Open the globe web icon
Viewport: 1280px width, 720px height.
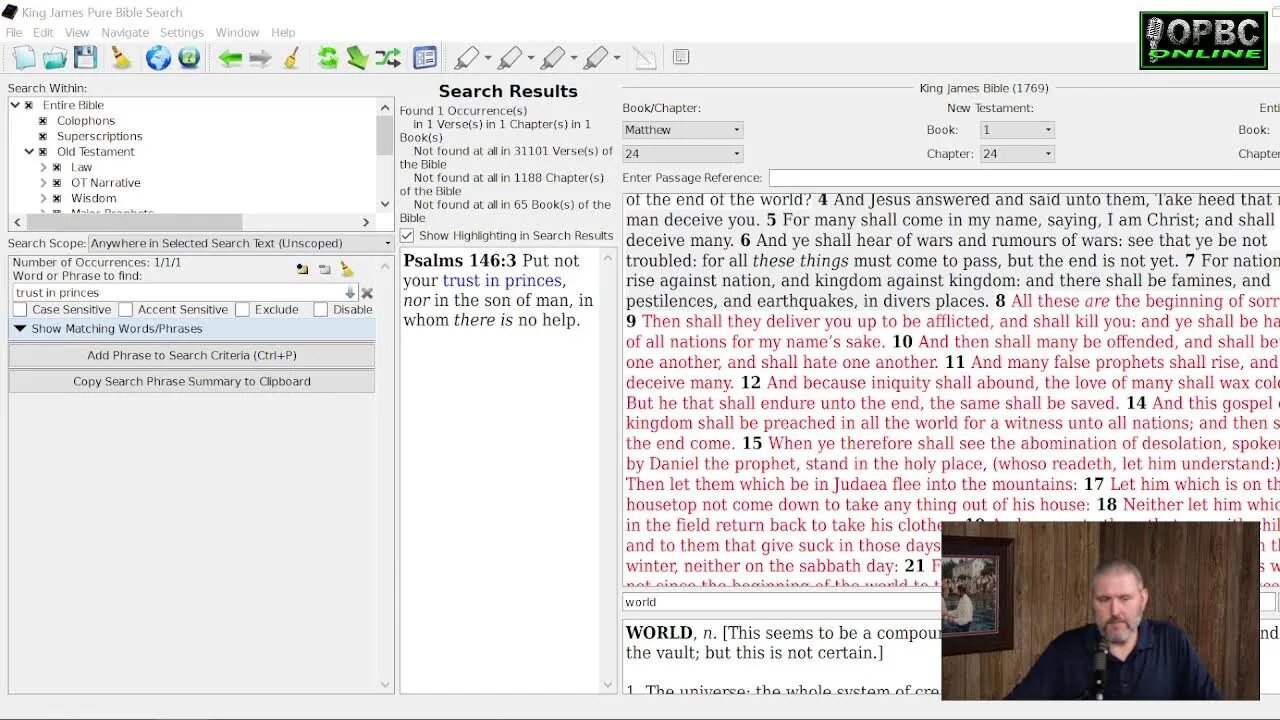click(158, 58)
